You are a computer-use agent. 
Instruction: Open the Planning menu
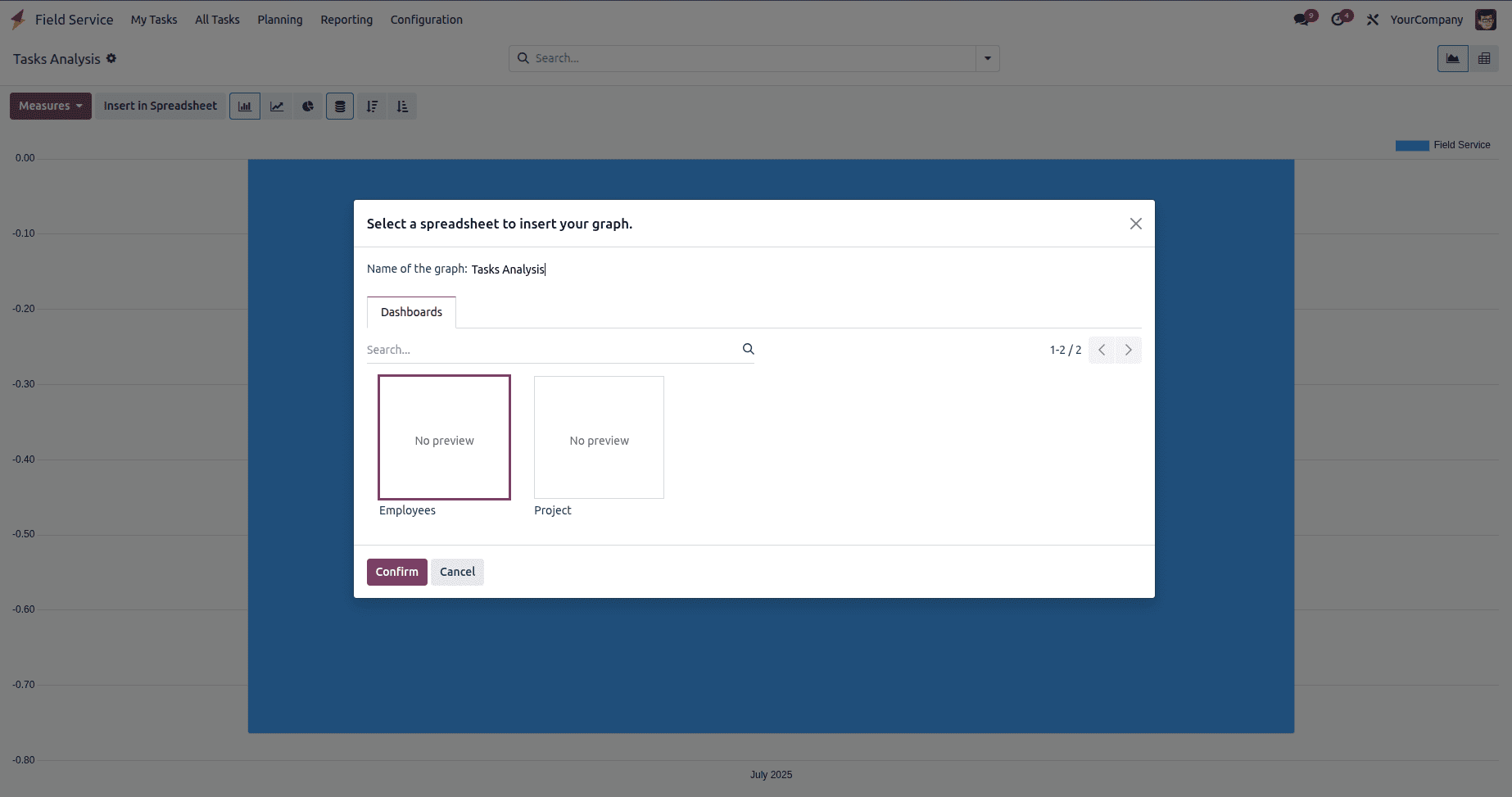[x=280, y=20]
